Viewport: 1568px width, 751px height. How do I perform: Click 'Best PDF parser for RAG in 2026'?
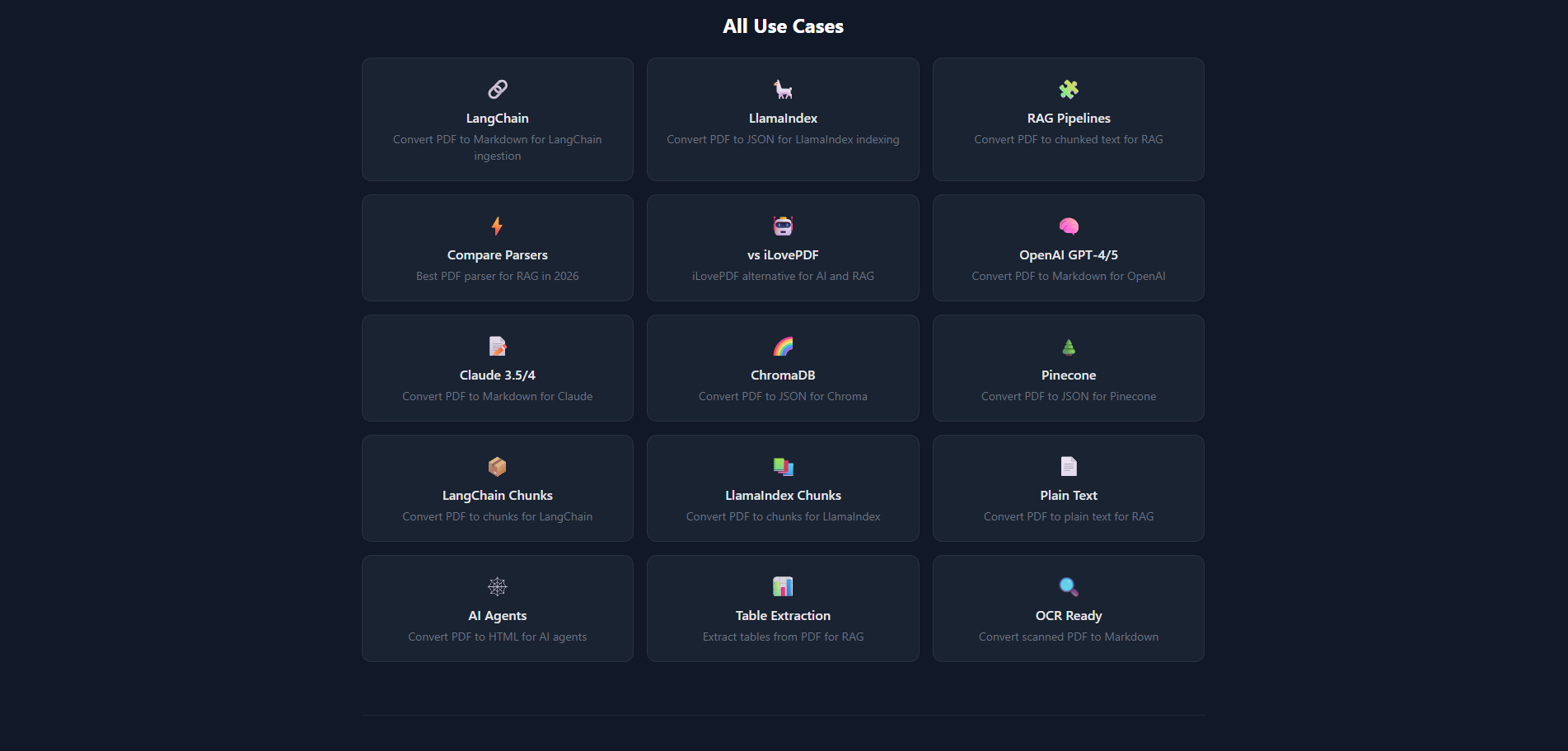tap(498, 277)
